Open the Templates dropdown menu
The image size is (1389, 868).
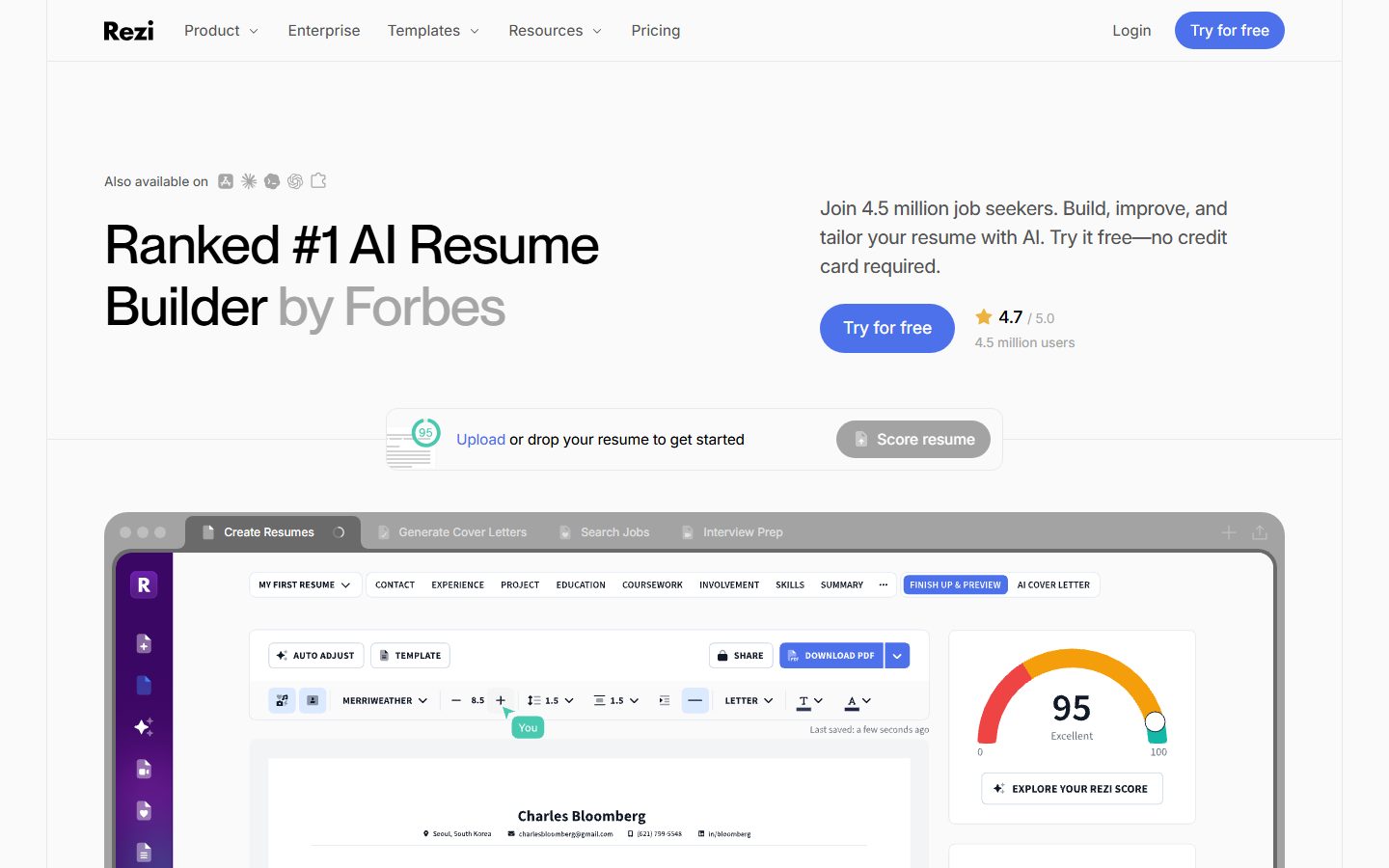[x=434, y=31]
